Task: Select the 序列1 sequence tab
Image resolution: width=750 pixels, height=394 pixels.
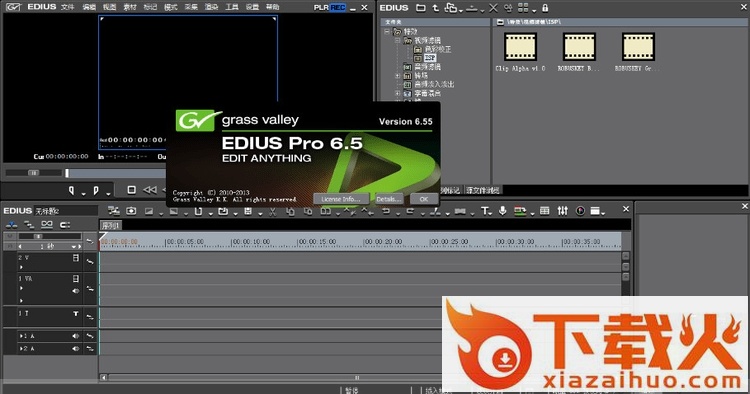Action: click(x=110, y=225)
